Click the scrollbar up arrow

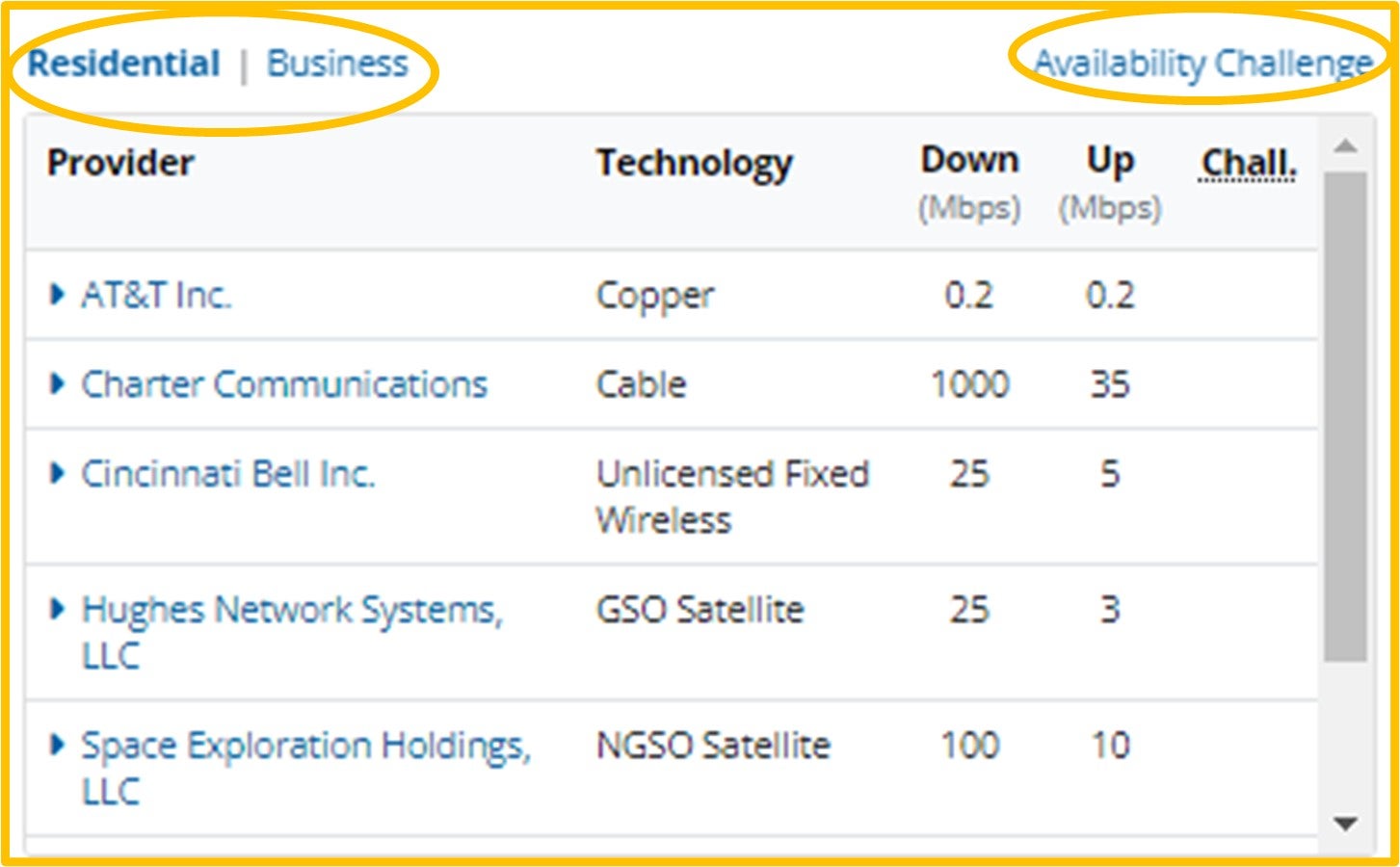[1345, 146]
